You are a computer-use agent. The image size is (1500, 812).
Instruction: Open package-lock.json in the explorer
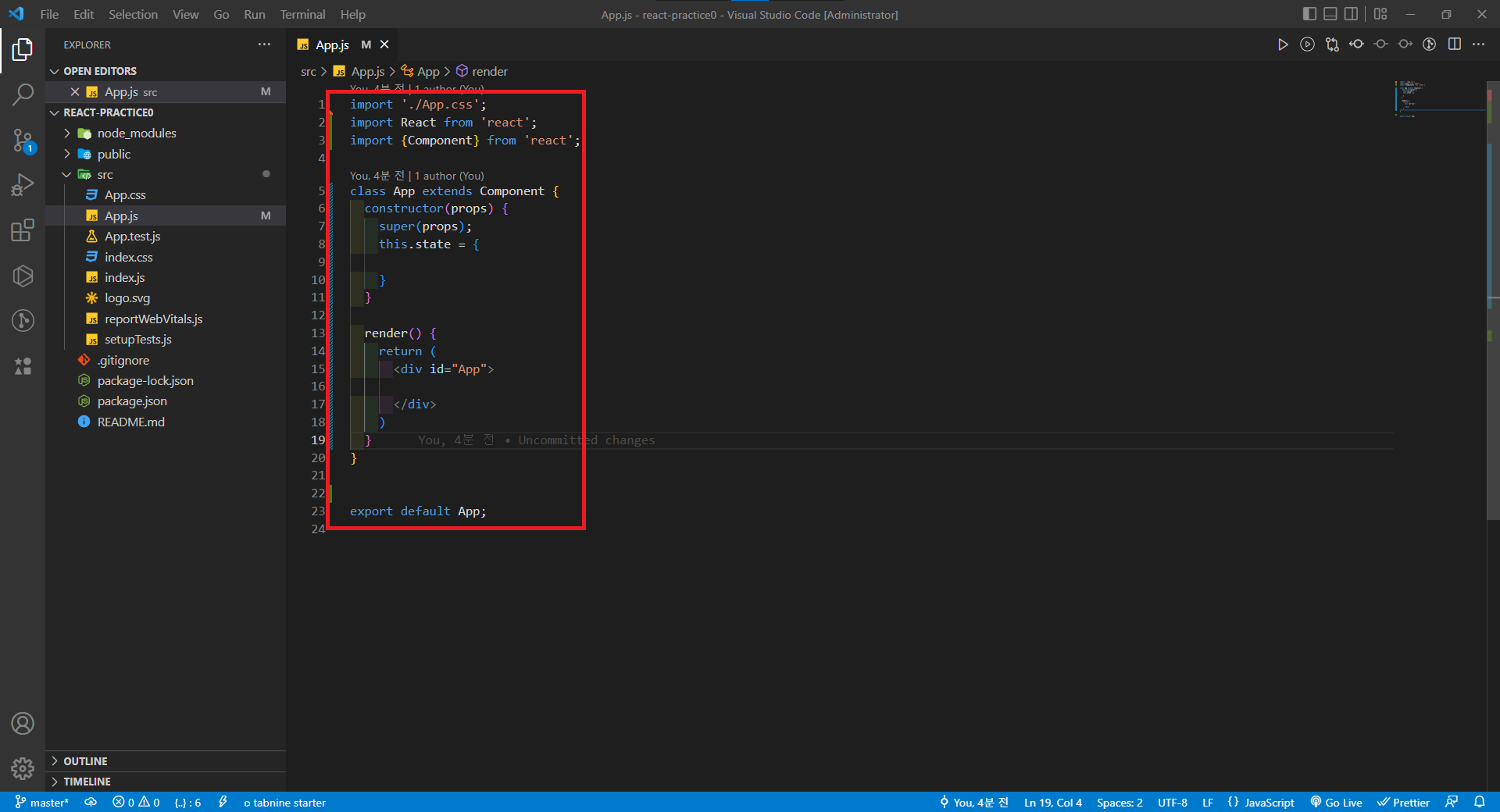pos(166,381)
